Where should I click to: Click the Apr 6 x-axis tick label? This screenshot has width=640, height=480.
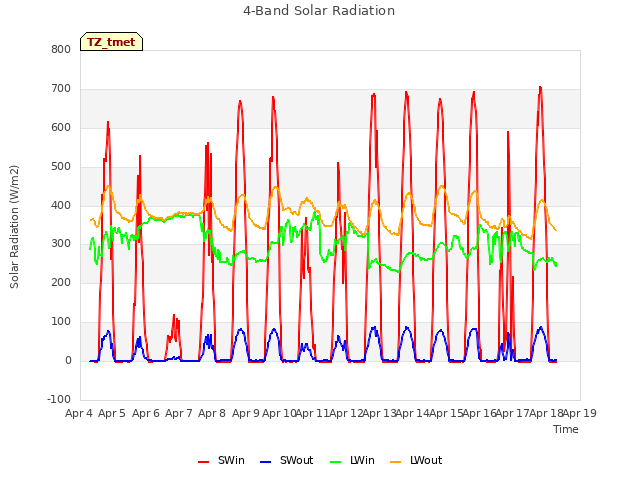click(x=146, y=413)
